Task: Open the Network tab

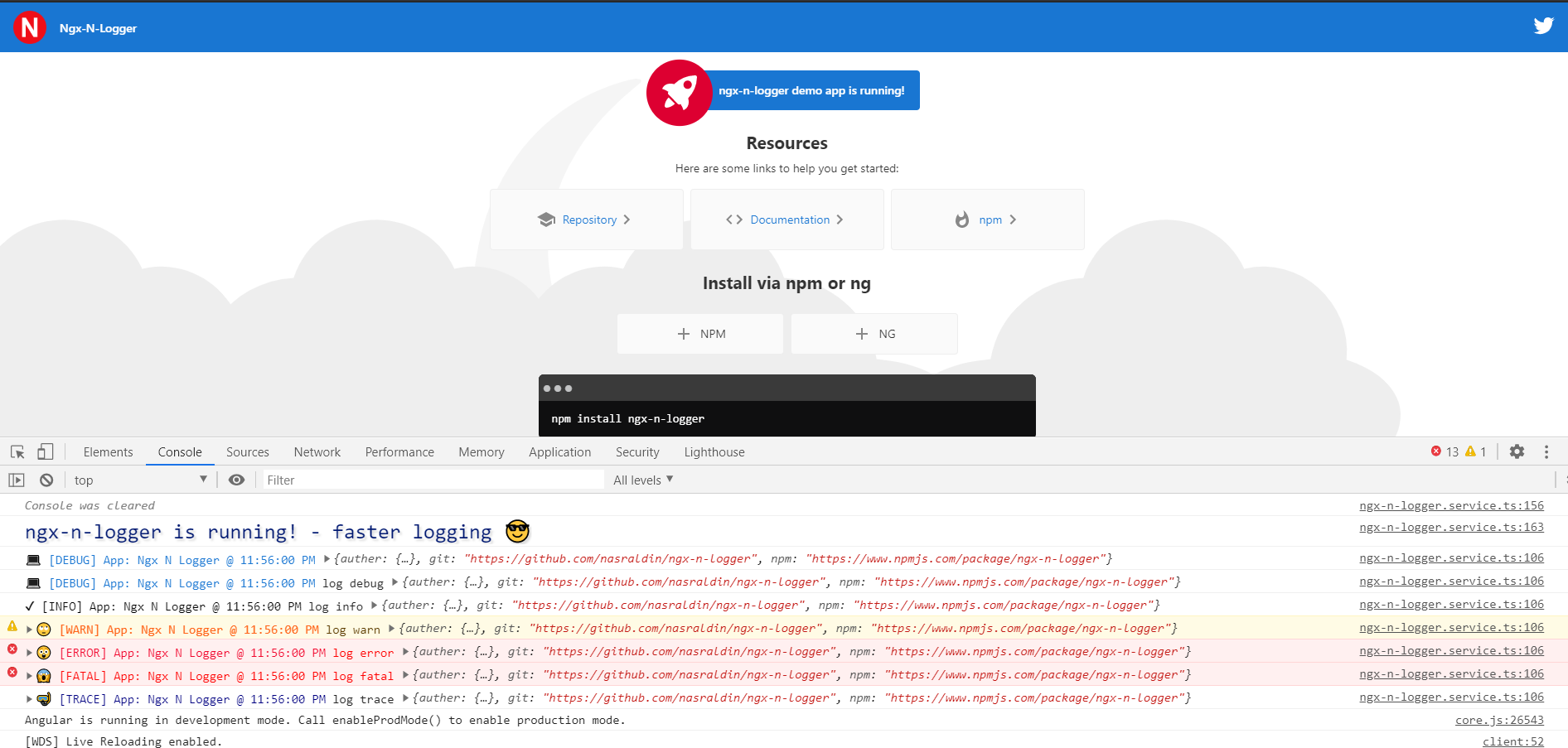Action: pos(317,451)
